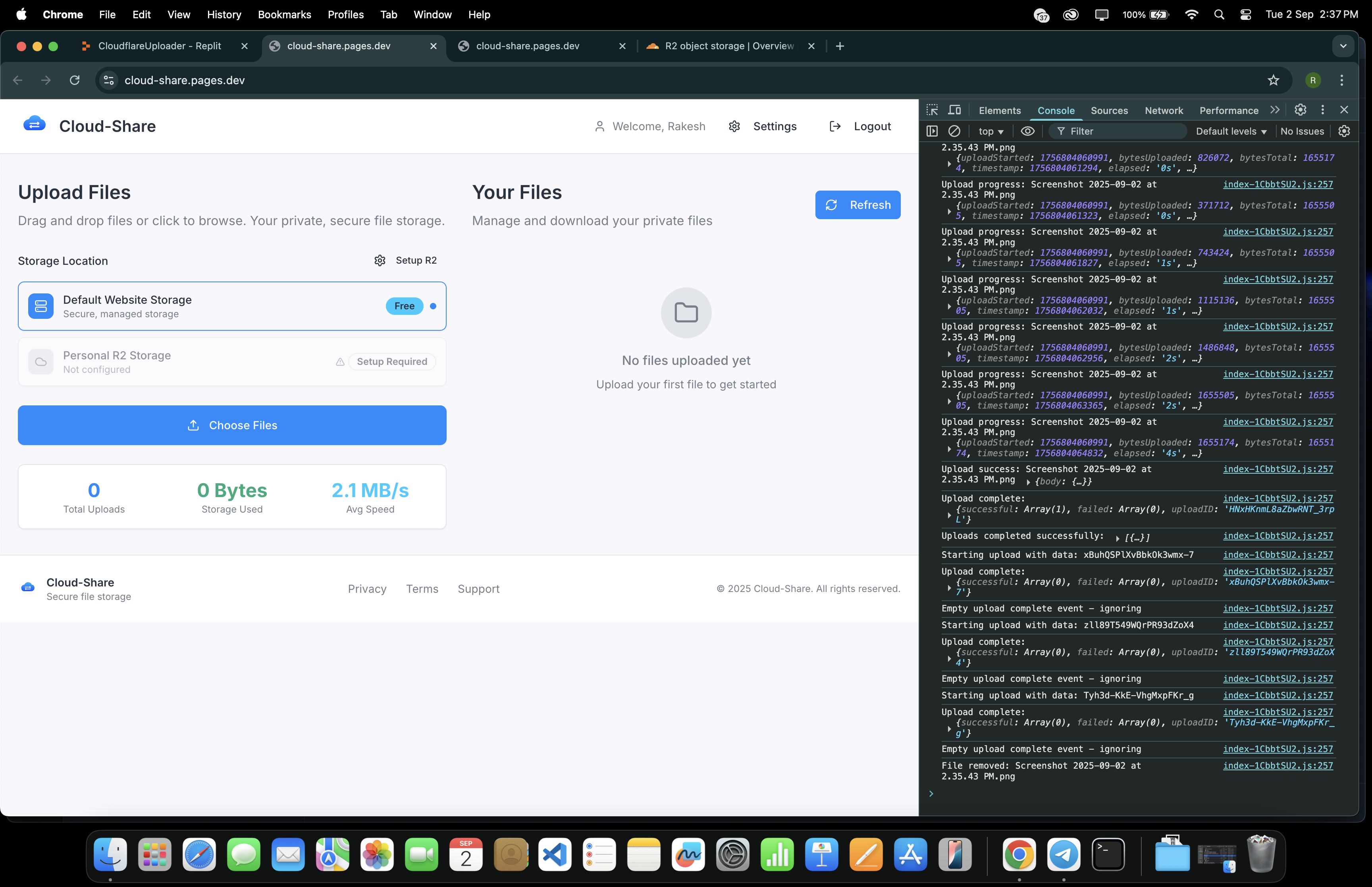
Task: Select Personal R2 Storage location
Action: (x=232, y=362)
